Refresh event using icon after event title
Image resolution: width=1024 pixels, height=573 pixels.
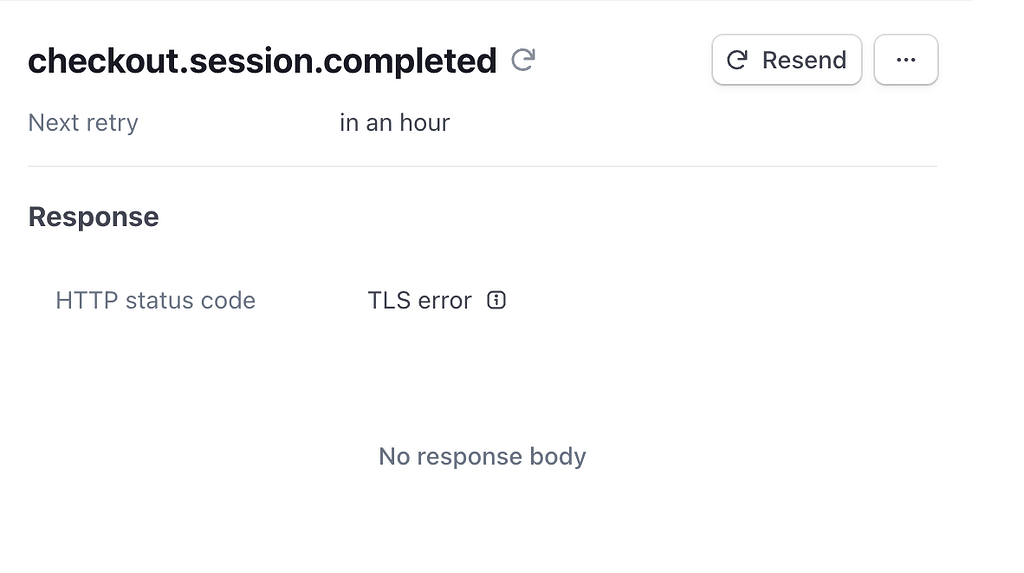pyautogui.click(x=523, y=60)
